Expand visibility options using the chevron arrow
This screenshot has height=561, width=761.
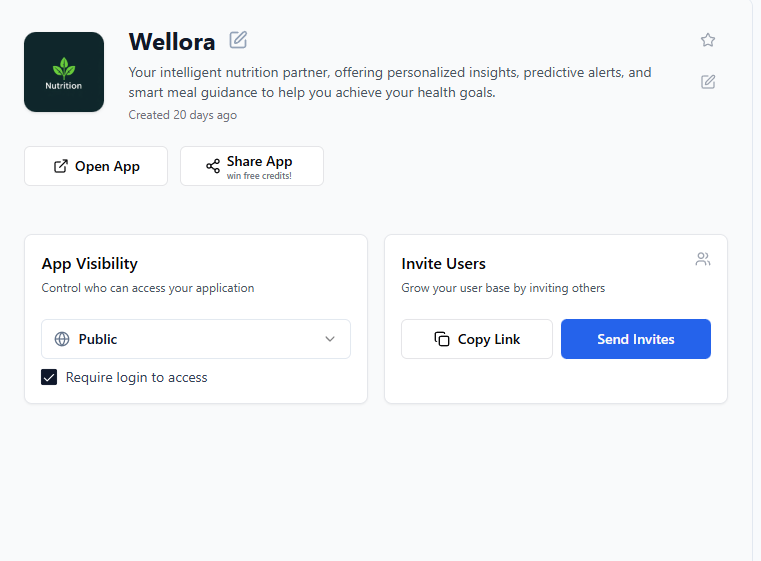click(x=330, y=339)
